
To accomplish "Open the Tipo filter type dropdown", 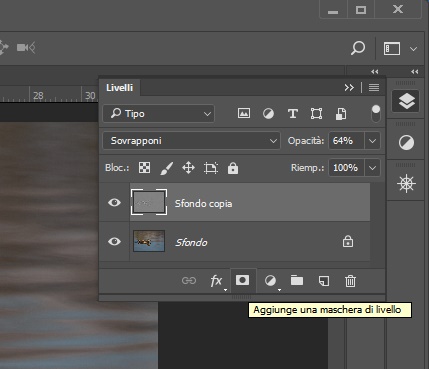I will pyautogui.click(x=159, y=114).
